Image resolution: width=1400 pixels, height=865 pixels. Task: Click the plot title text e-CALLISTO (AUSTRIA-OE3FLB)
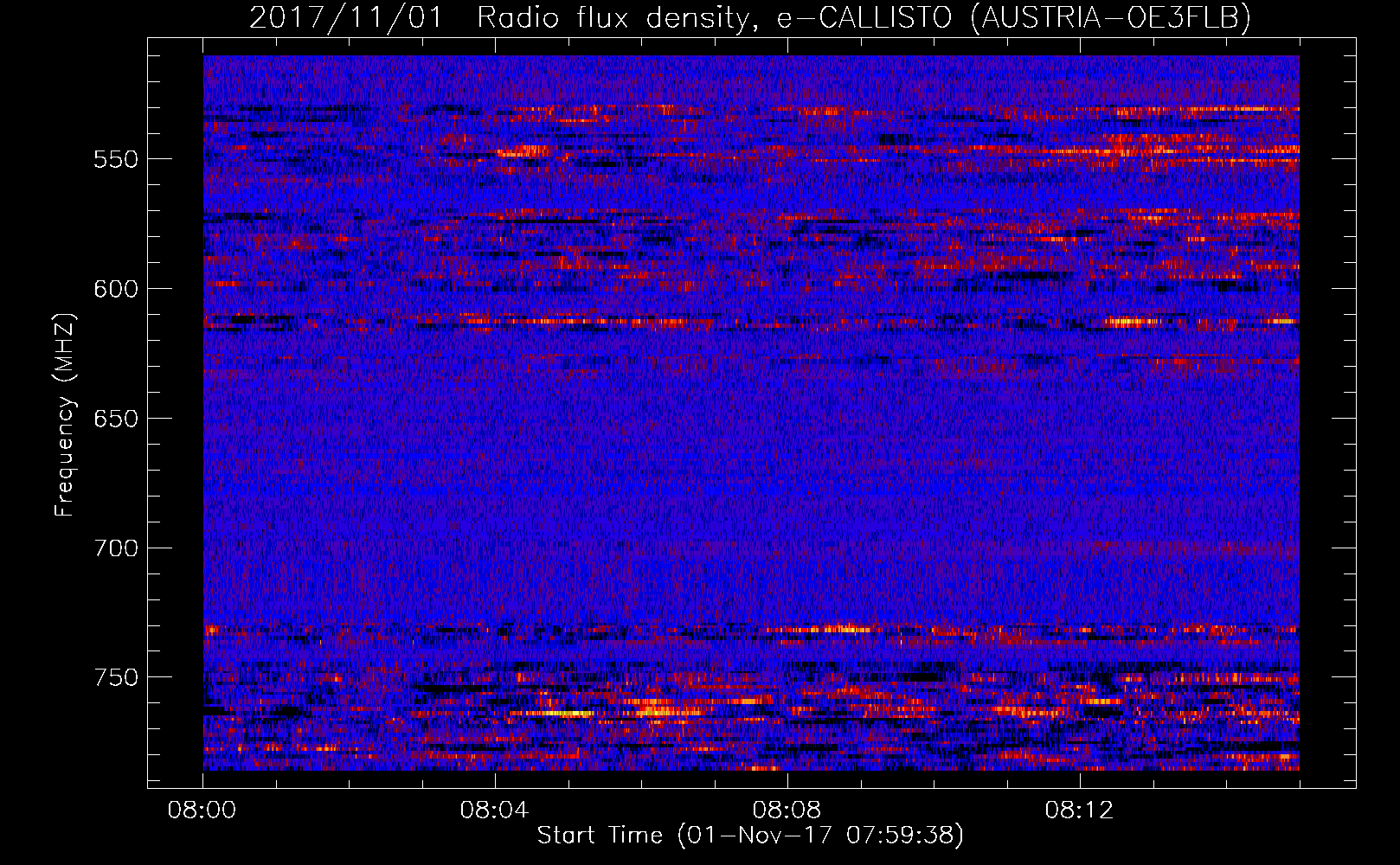tap(1014, 17)
